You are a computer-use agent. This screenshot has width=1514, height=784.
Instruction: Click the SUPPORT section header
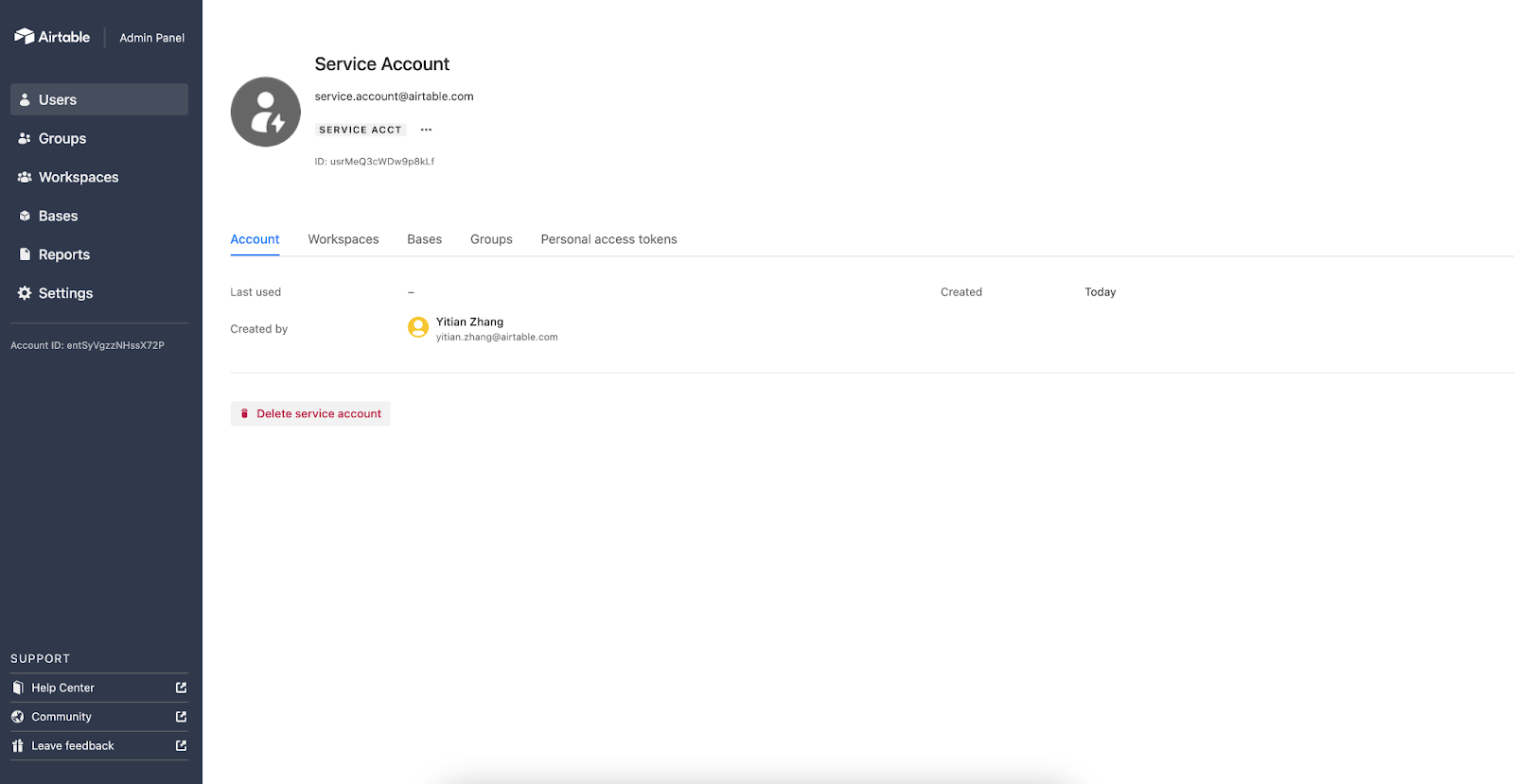tap(41, 658)
